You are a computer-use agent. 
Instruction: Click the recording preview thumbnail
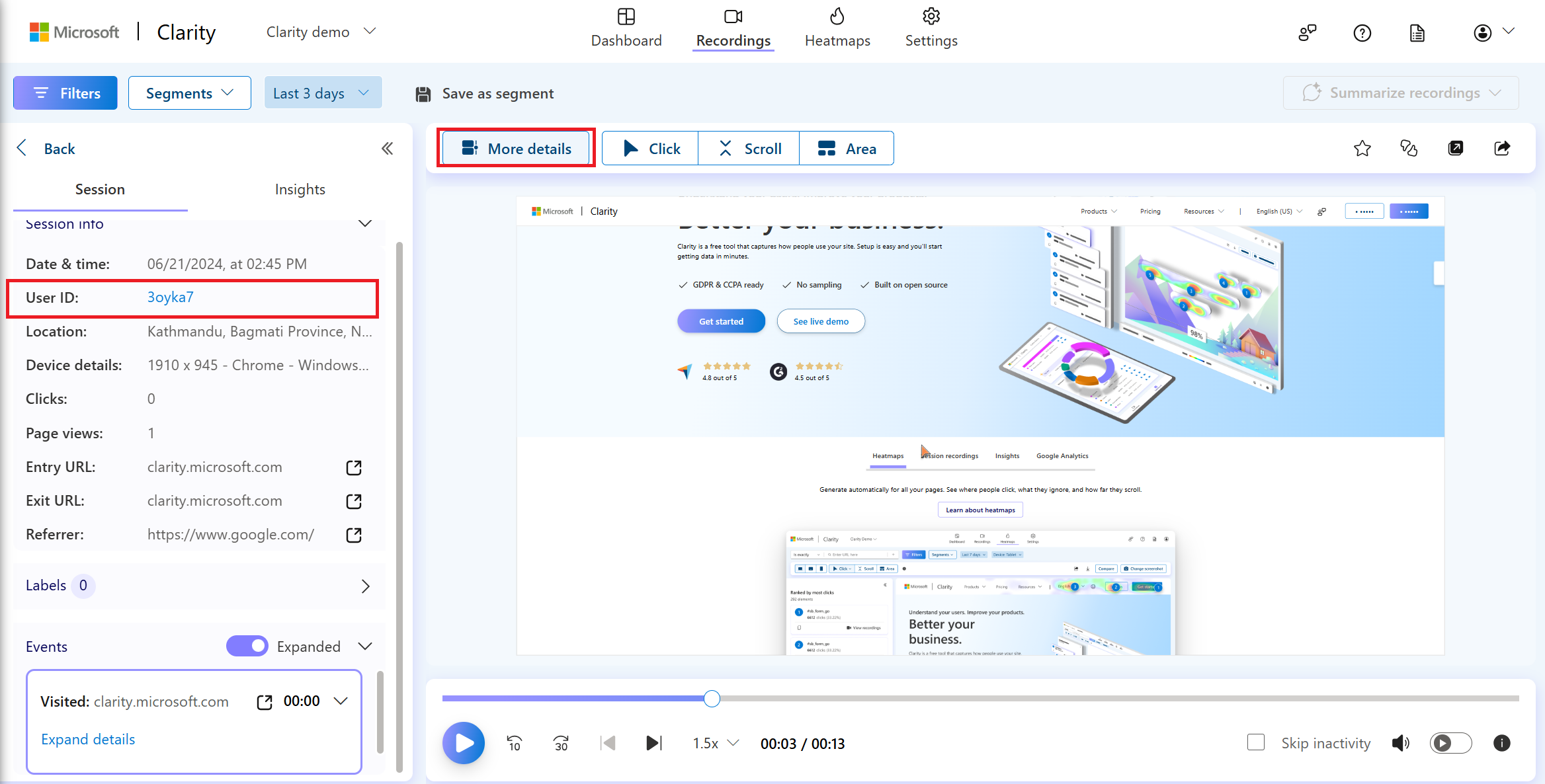[x=980, y=426]
